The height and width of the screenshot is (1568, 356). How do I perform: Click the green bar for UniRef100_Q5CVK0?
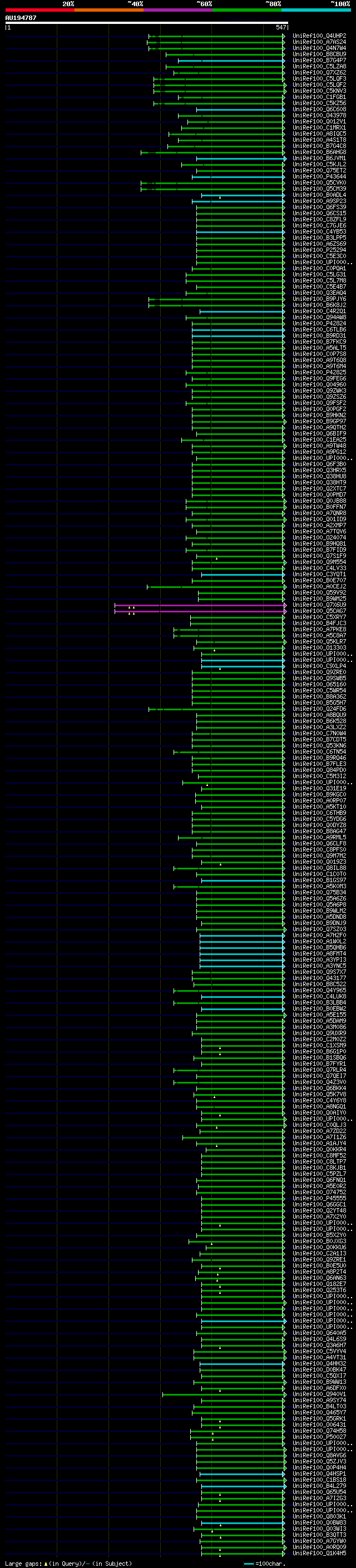click(x=212, y=183)
